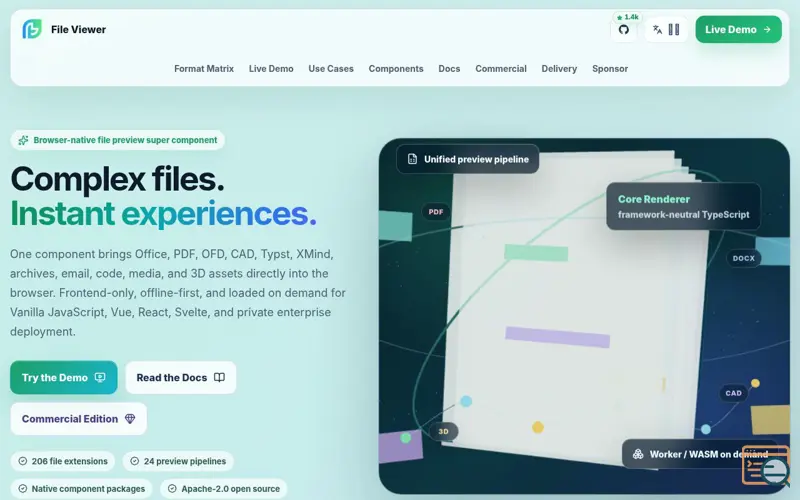The image size is (800, 500).
Task: Open Delivery nav item
Action: pyautogui.click(x=559, y=68)
